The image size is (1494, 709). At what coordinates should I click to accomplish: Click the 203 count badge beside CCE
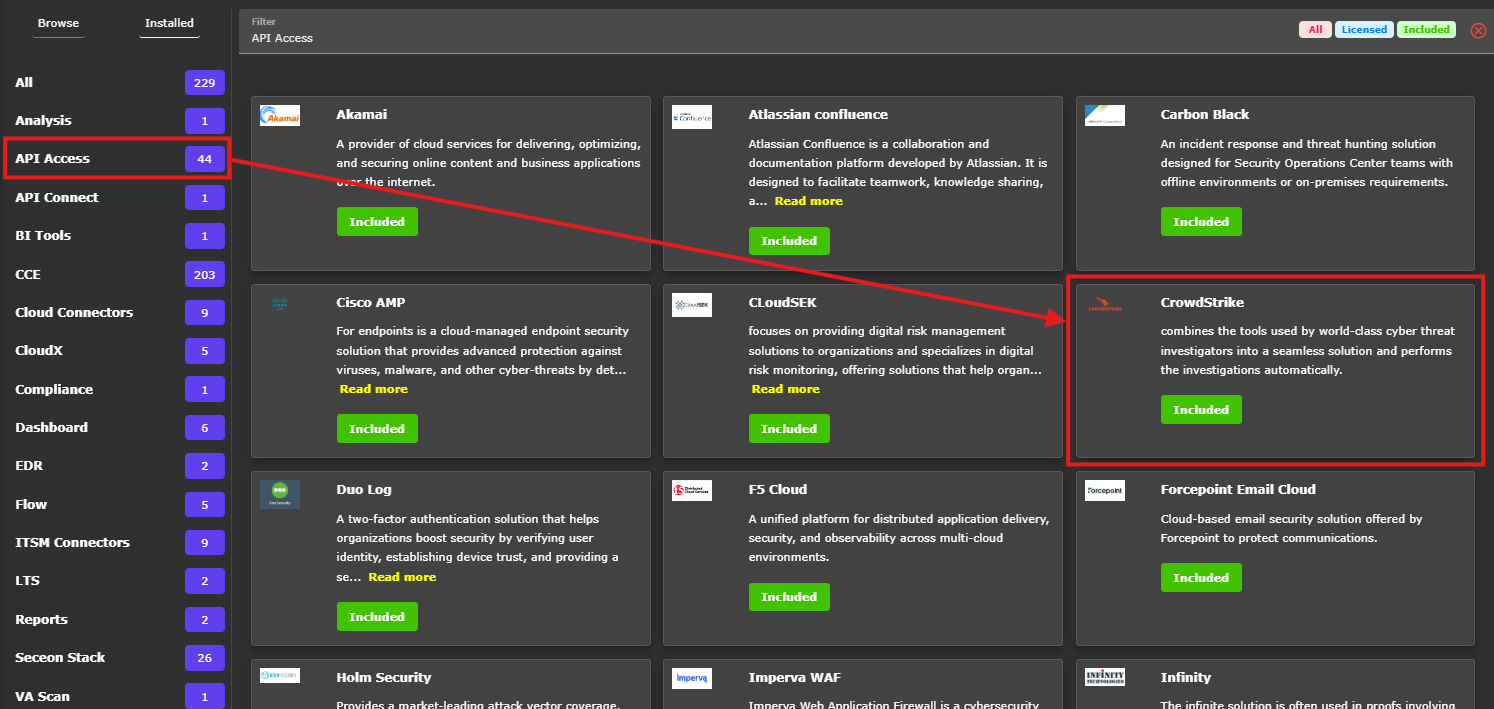(205, 274)
